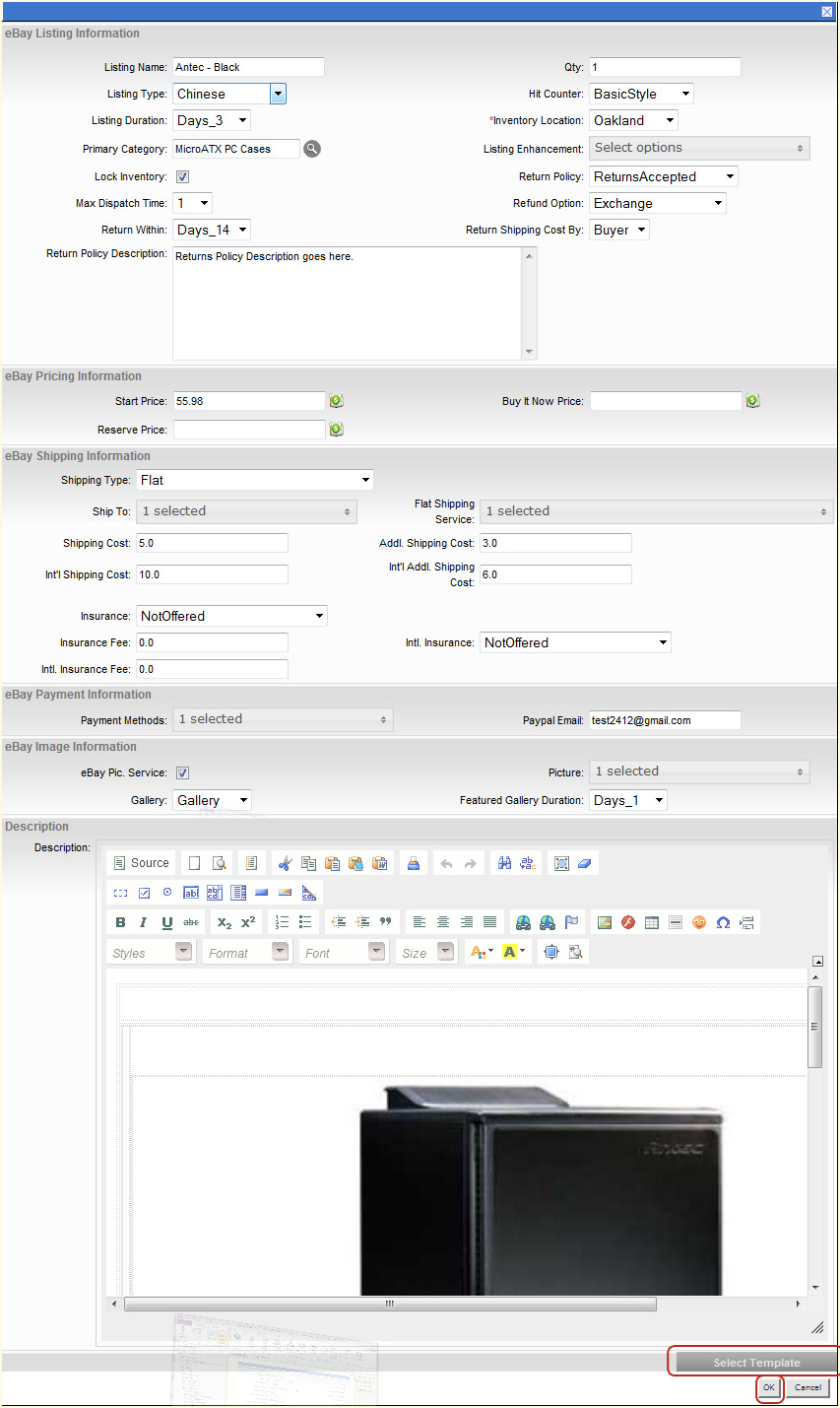
Task: Open the editor Styles combo box
Action: pyautogui.click(x=151, y=952)
